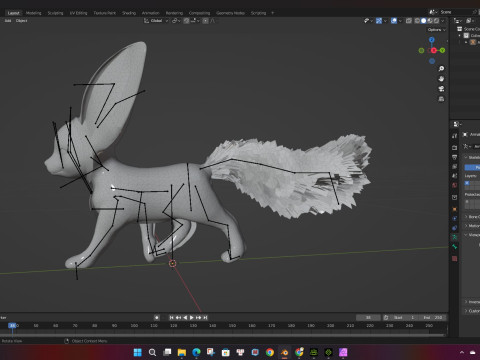
Task: Open the Object Constraints properties tab
Action: [455, 228]
